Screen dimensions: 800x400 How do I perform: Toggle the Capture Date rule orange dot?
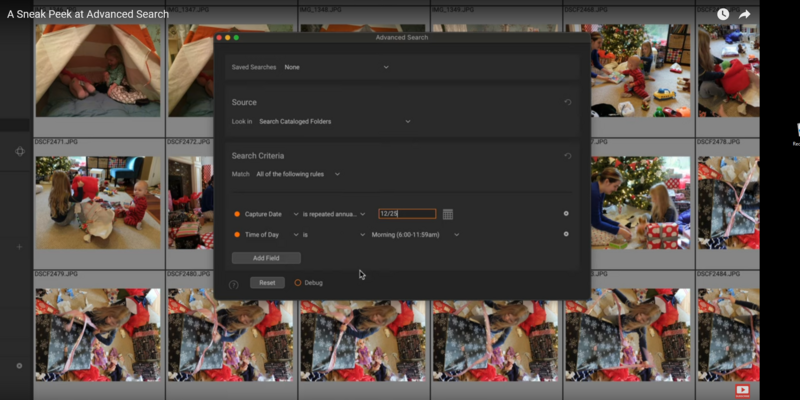tap(237, 214)
